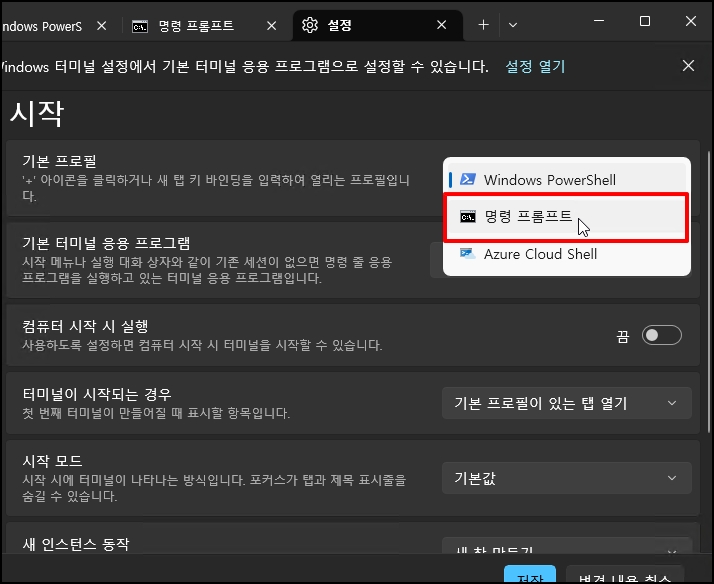Click the settings page vertical scrollbar
The image size is (714, 584).
(x=709, y=291)
